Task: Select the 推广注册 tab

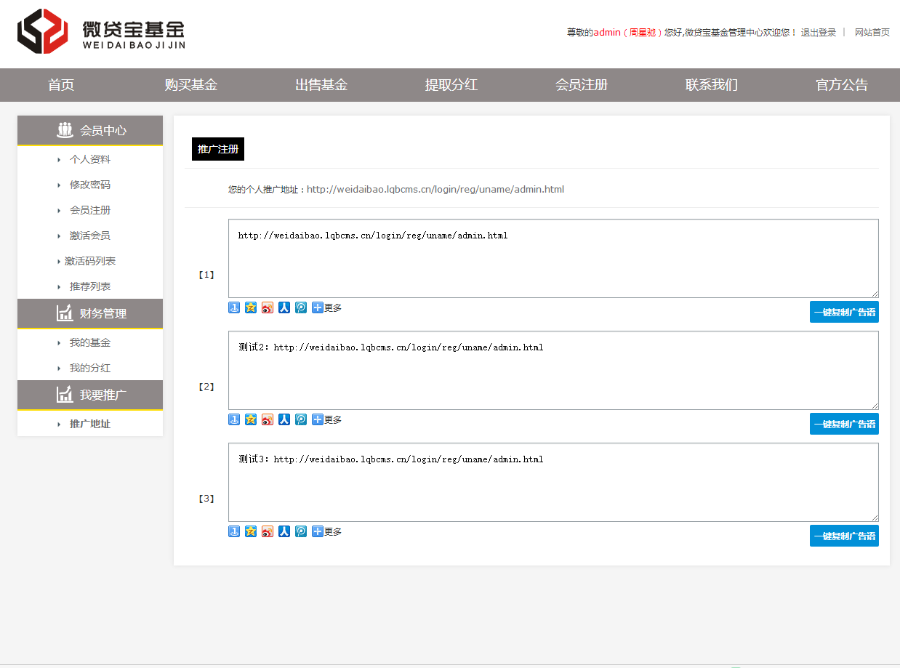Action: click(x=218, y=149)
